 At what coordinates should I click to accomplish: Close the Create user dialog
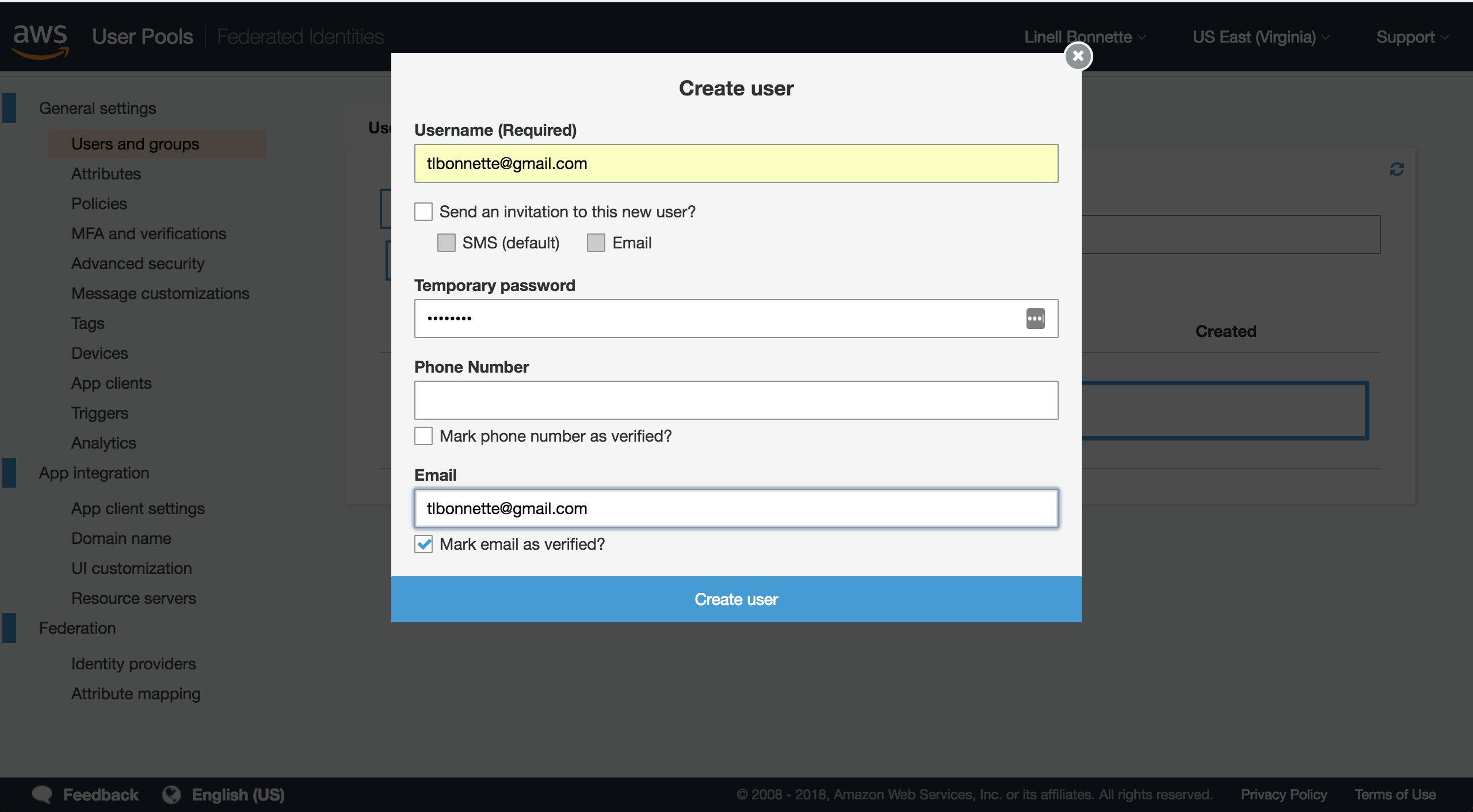pos(1078,56)
